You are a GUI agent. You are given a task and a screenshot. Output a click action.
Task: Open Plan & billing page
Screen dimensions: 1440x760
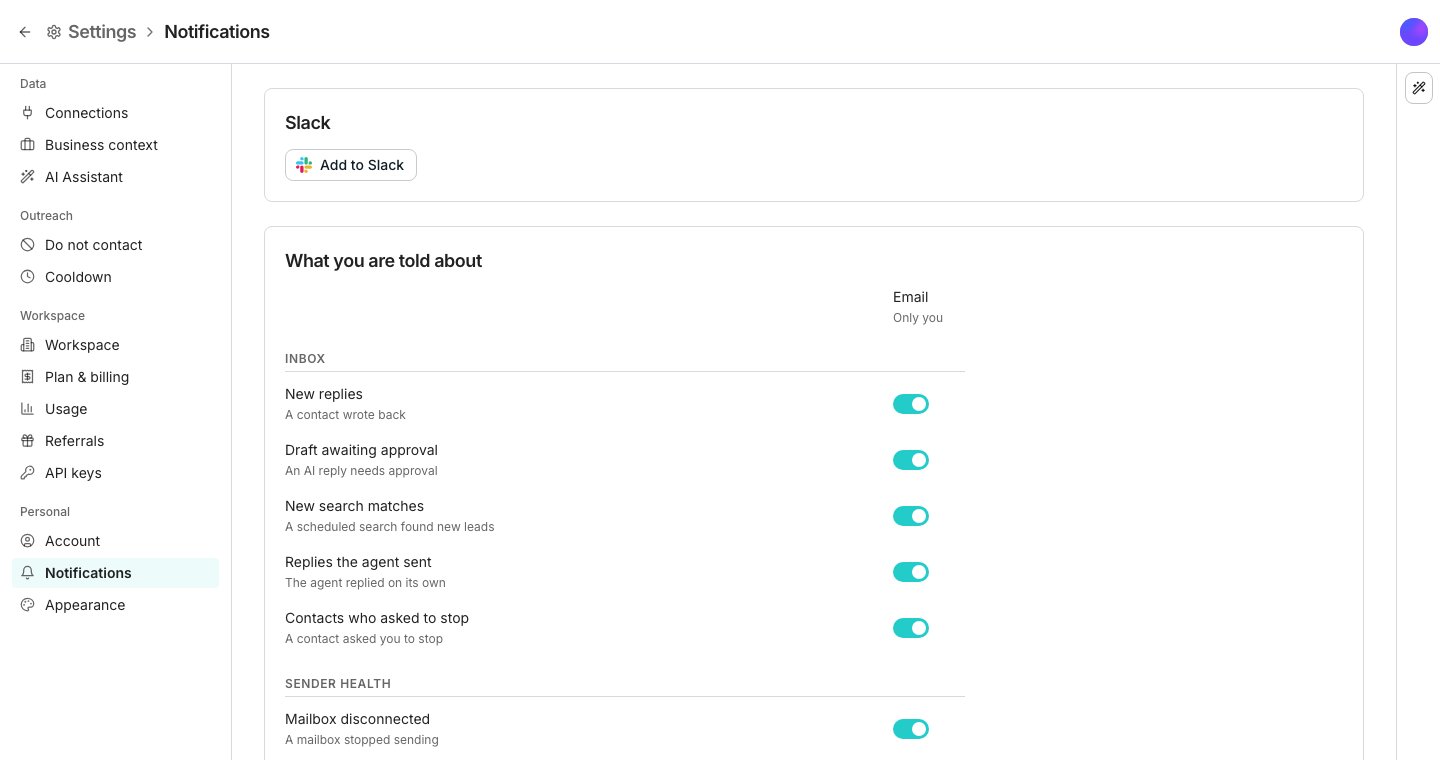[x=115, y=377]
